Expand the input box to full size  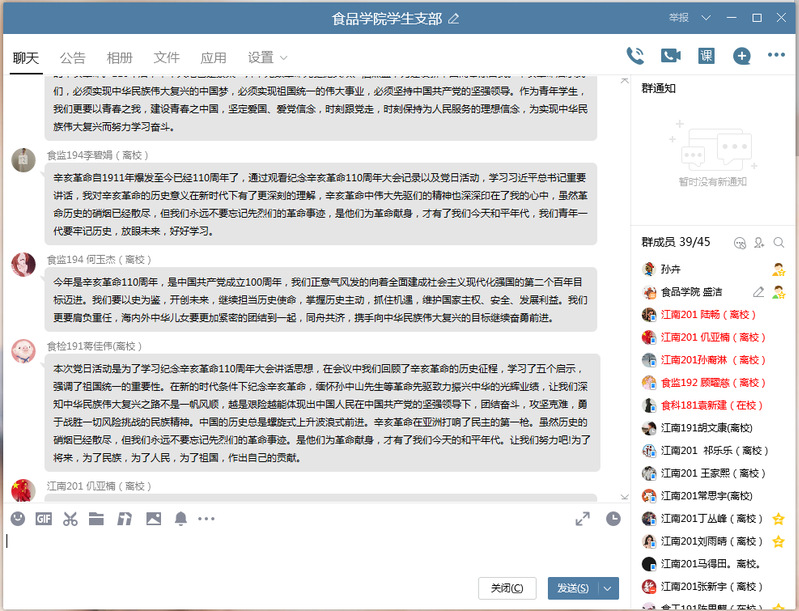point(582,519)
